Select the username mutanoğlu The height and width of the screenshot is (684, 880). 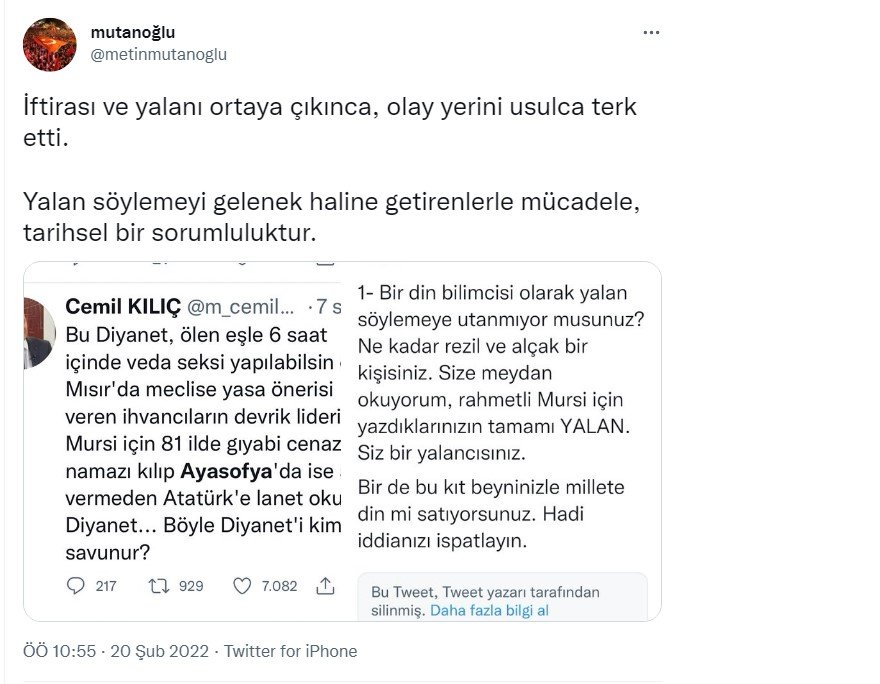pos(133,31)
